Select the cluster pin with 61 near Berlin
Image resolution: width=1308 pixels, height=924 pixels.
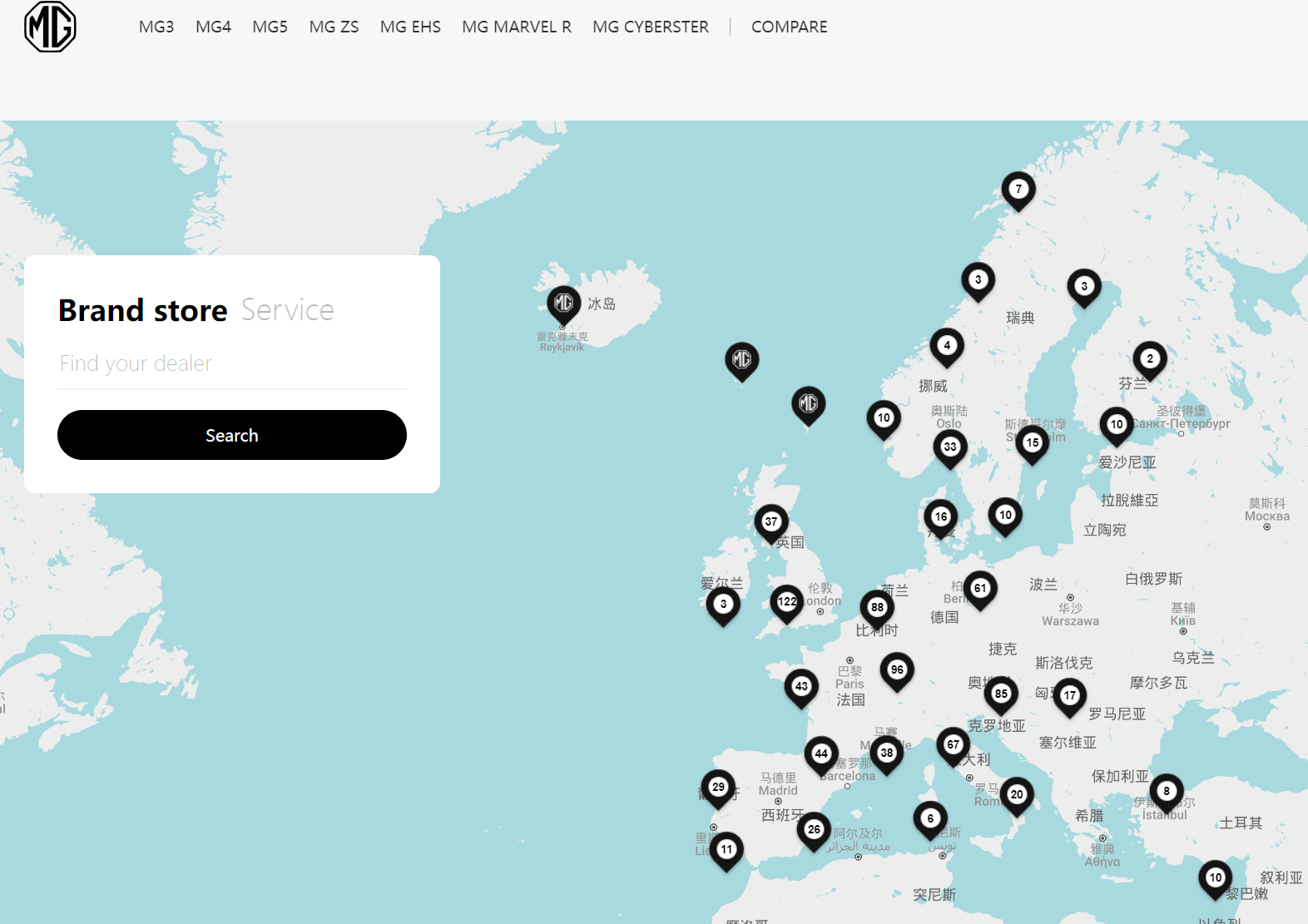click(980, 589)
